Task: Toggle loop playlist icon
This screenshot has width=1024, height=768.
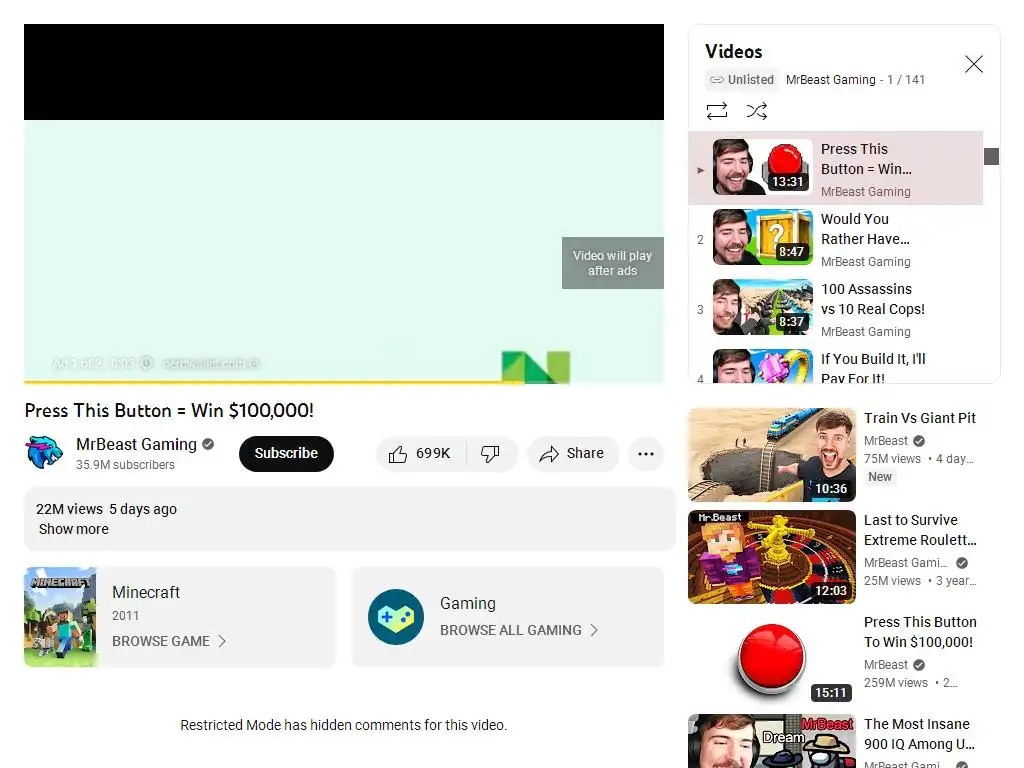Action: point(716,111)
